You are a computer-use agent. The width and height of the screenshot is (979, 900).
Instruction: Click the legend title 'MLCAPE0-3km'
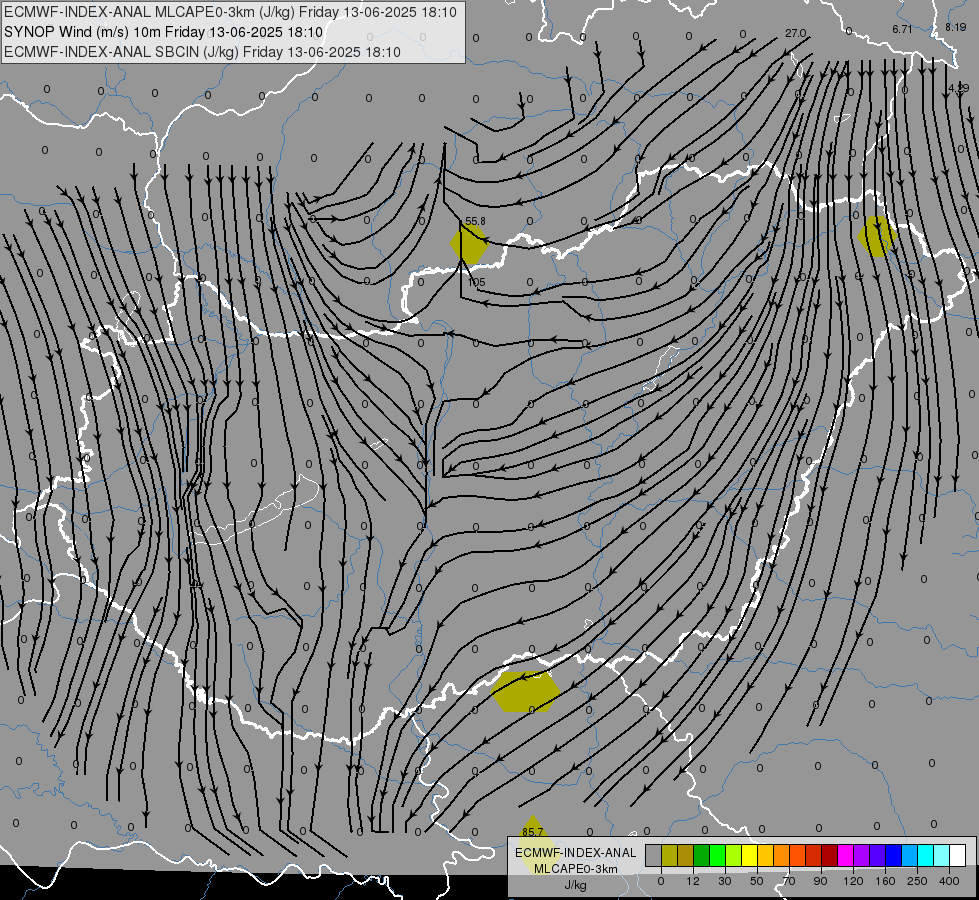tap(576, 869)
